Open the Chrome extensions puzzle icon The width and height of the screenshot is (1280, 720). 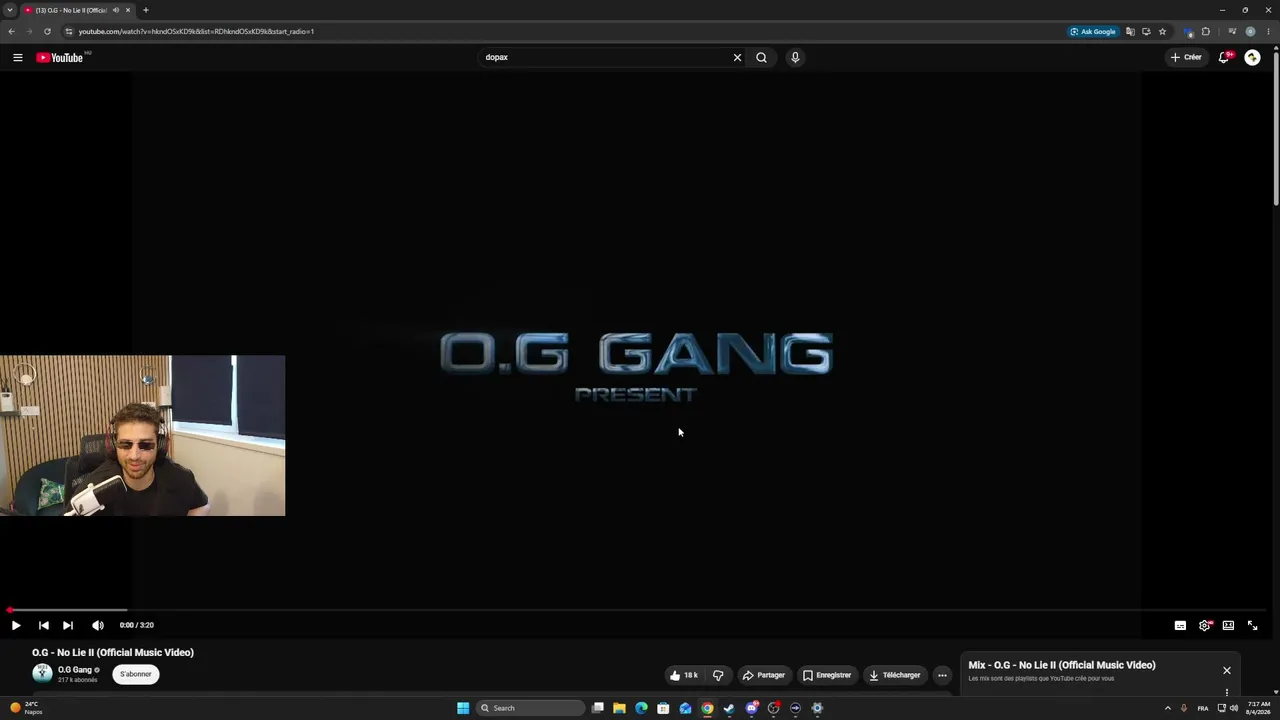pos(1206,31)
